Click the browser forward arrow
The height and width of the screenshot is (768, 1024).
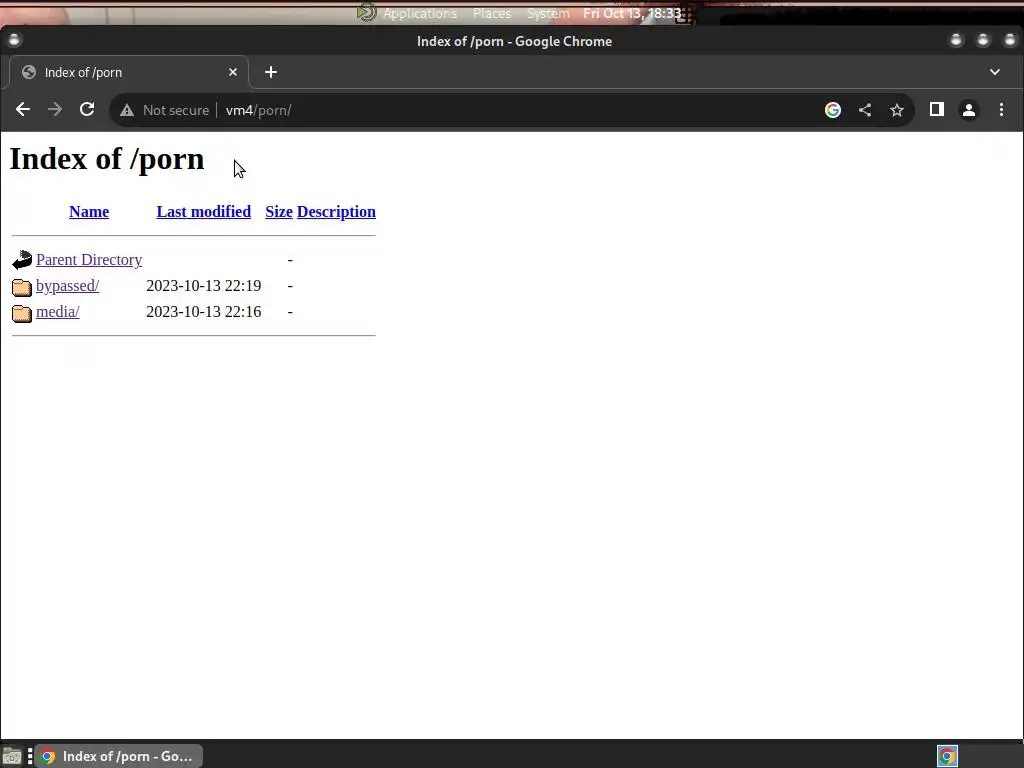click(x=55, y=110)
